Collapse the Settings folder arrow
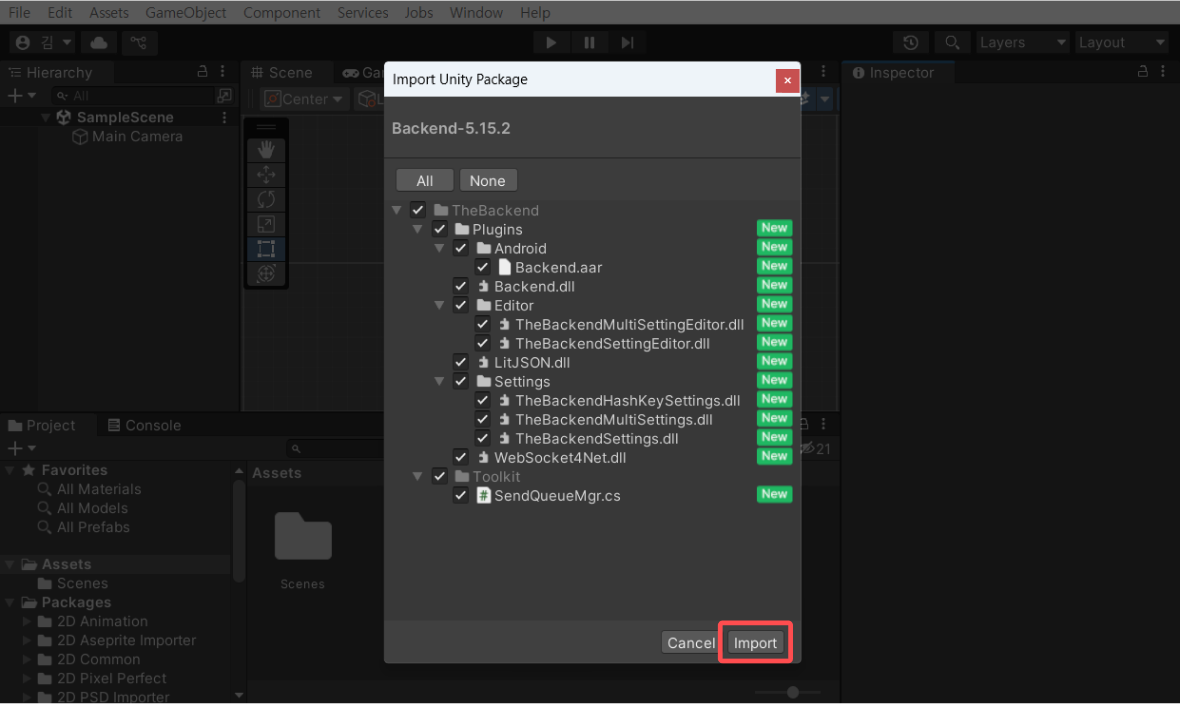Image resolution: width=1180 pixels, height=704 pixels. (x=439, y=381)
